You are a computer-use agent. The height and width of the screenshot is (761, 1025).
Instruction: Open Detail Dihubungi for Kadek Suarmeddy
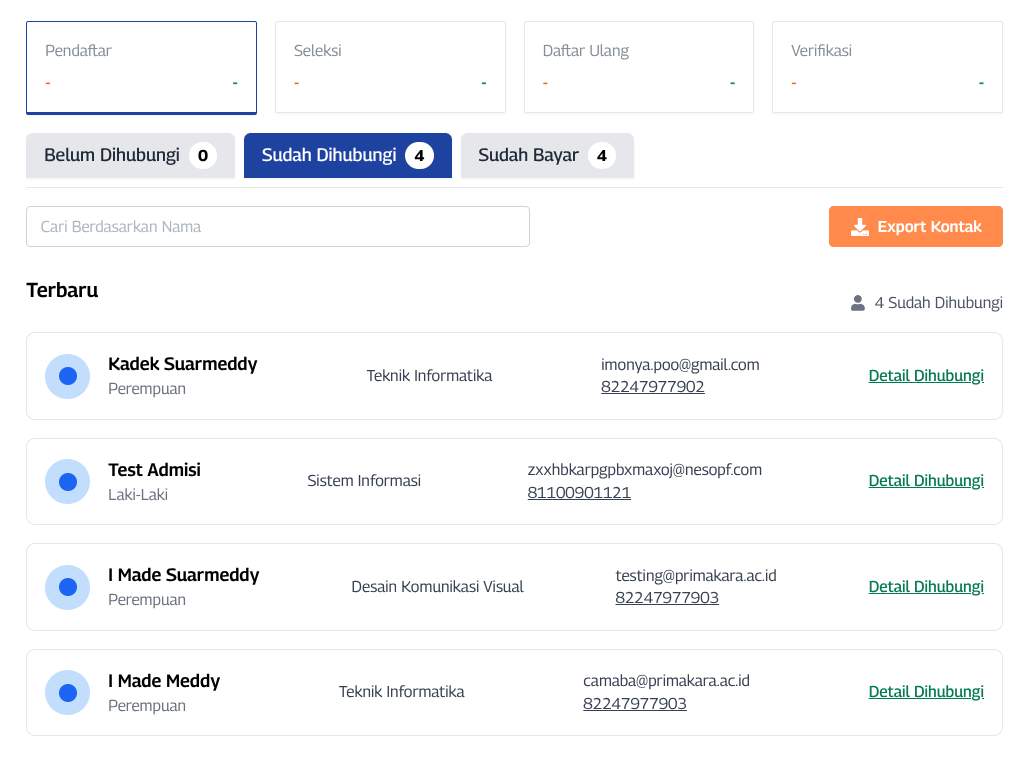click(925, 376)
